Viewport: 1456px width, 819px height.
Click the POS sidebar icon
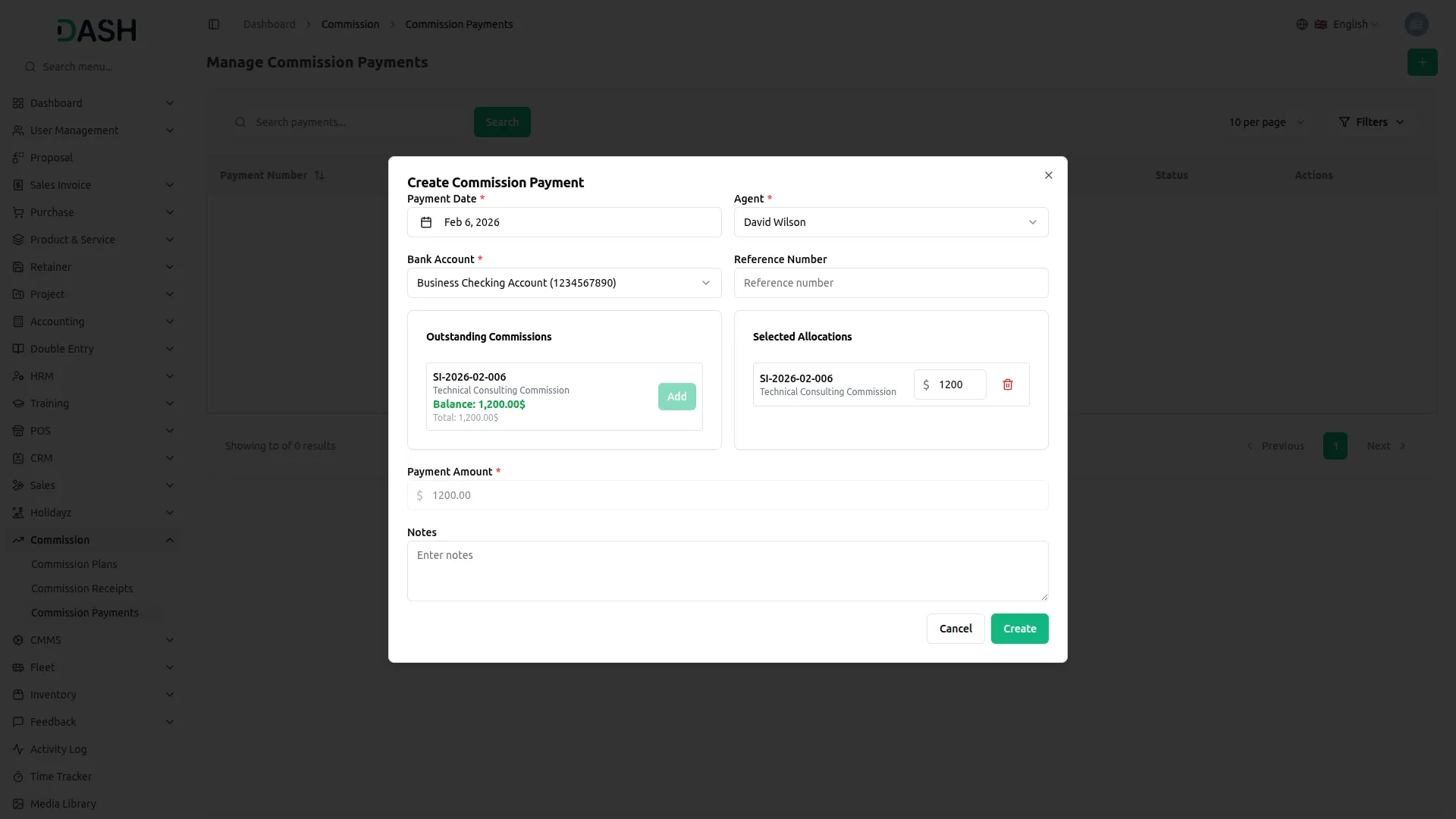tap(18, 431)
